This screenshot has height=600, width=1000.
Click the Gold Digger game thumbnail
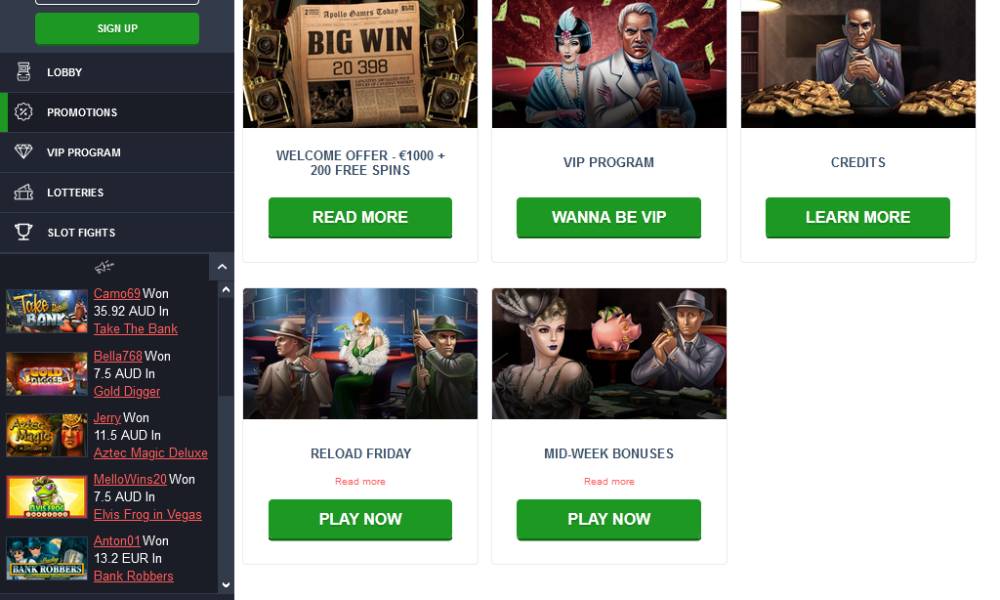(47, 374)
